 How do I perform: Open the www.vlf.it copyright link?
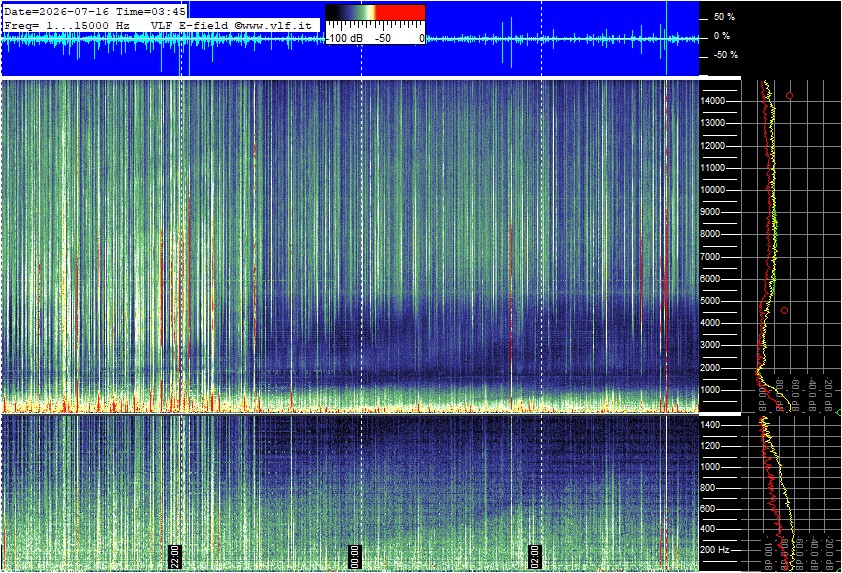click(274, 25)
